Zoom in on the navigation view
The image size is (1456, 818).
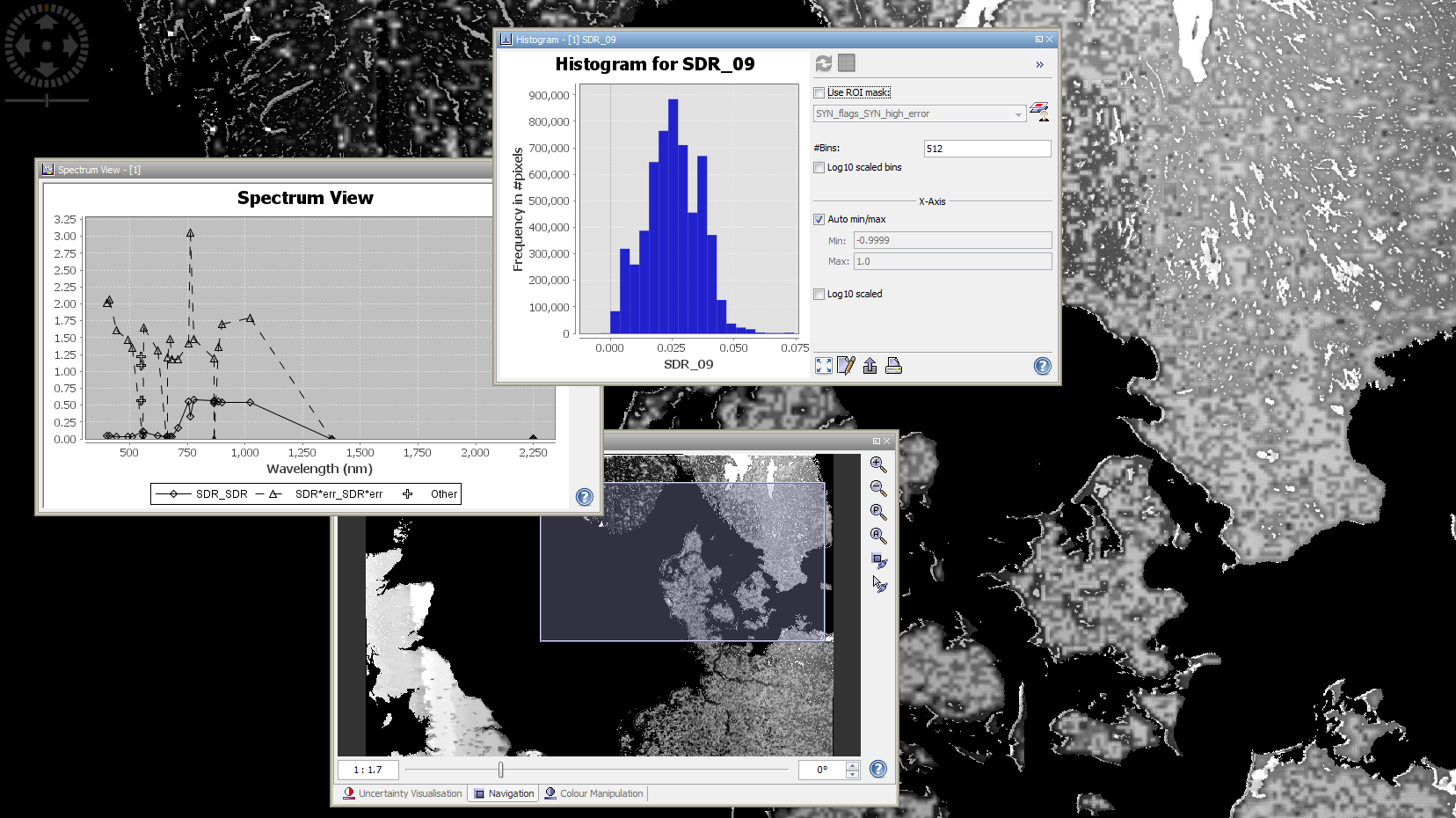pyautogui.click(x=877, y=464)
